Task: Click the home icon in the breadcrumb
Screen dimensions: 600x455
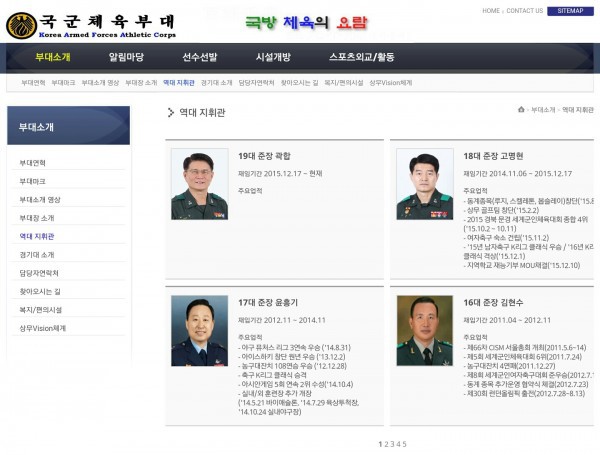Action: pyautogui.click(x=521, y=110)
